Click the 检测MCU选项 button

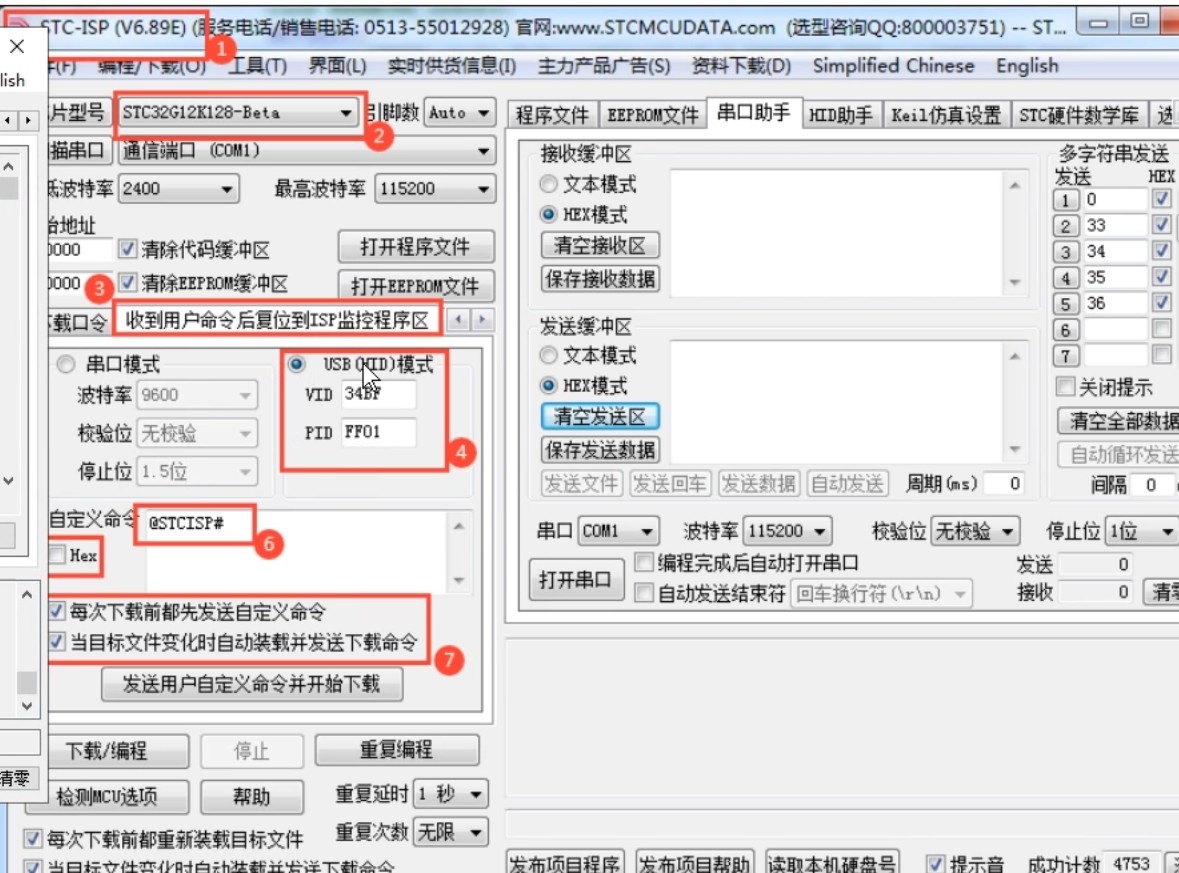(107, 796)
